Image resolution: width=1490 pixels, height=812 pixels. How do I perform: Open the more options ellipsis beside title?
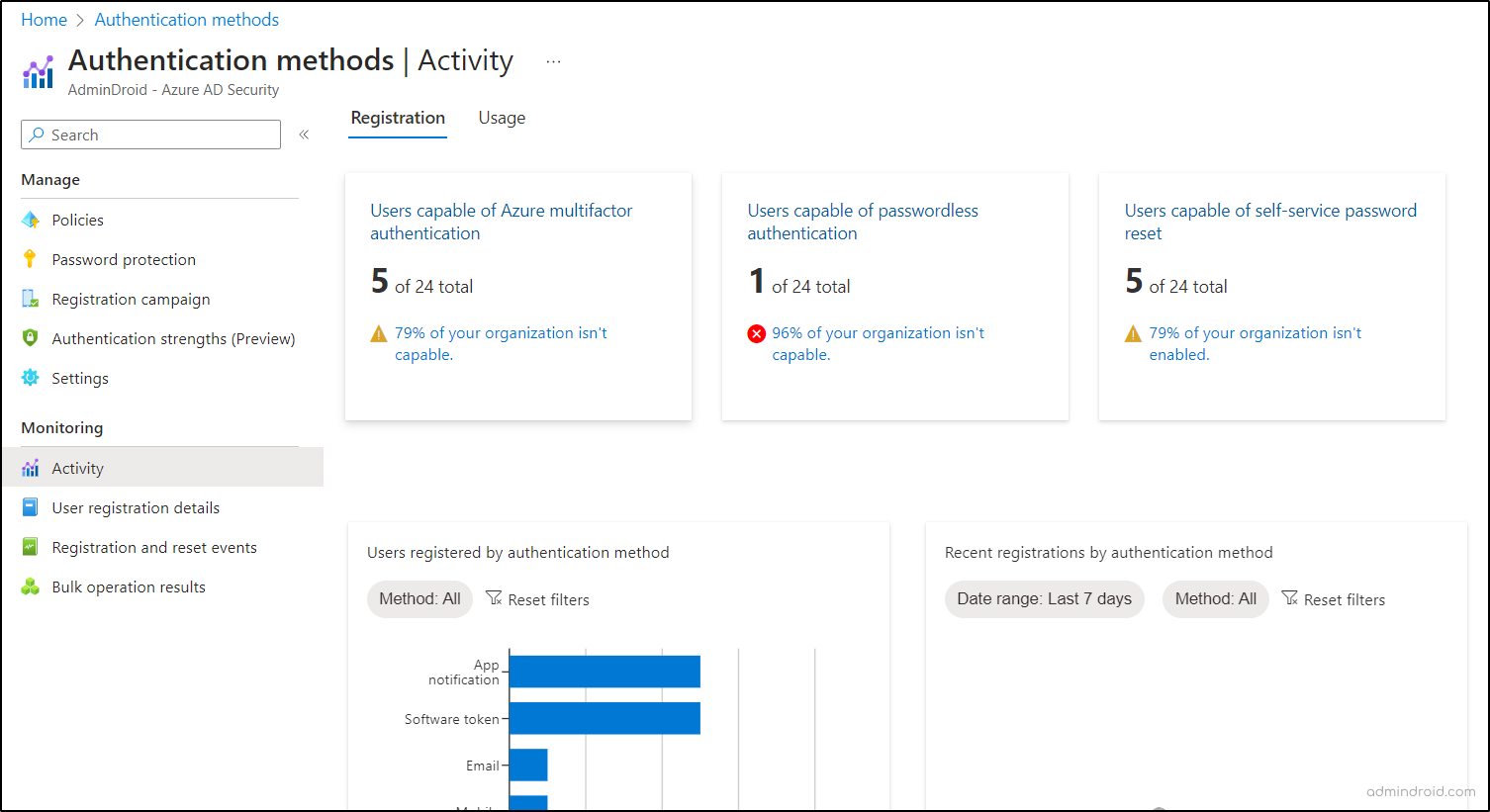pyautogui.click(x=553, y=61)
